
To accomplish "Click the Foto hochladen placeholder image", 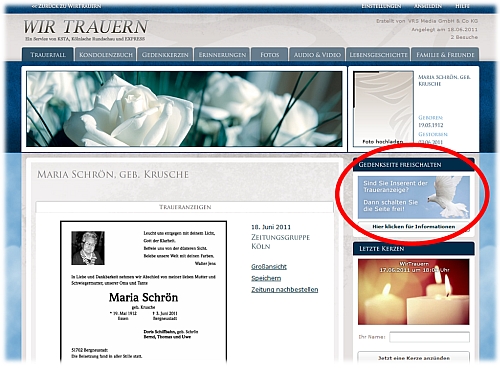I will click(x=383, y=109).
